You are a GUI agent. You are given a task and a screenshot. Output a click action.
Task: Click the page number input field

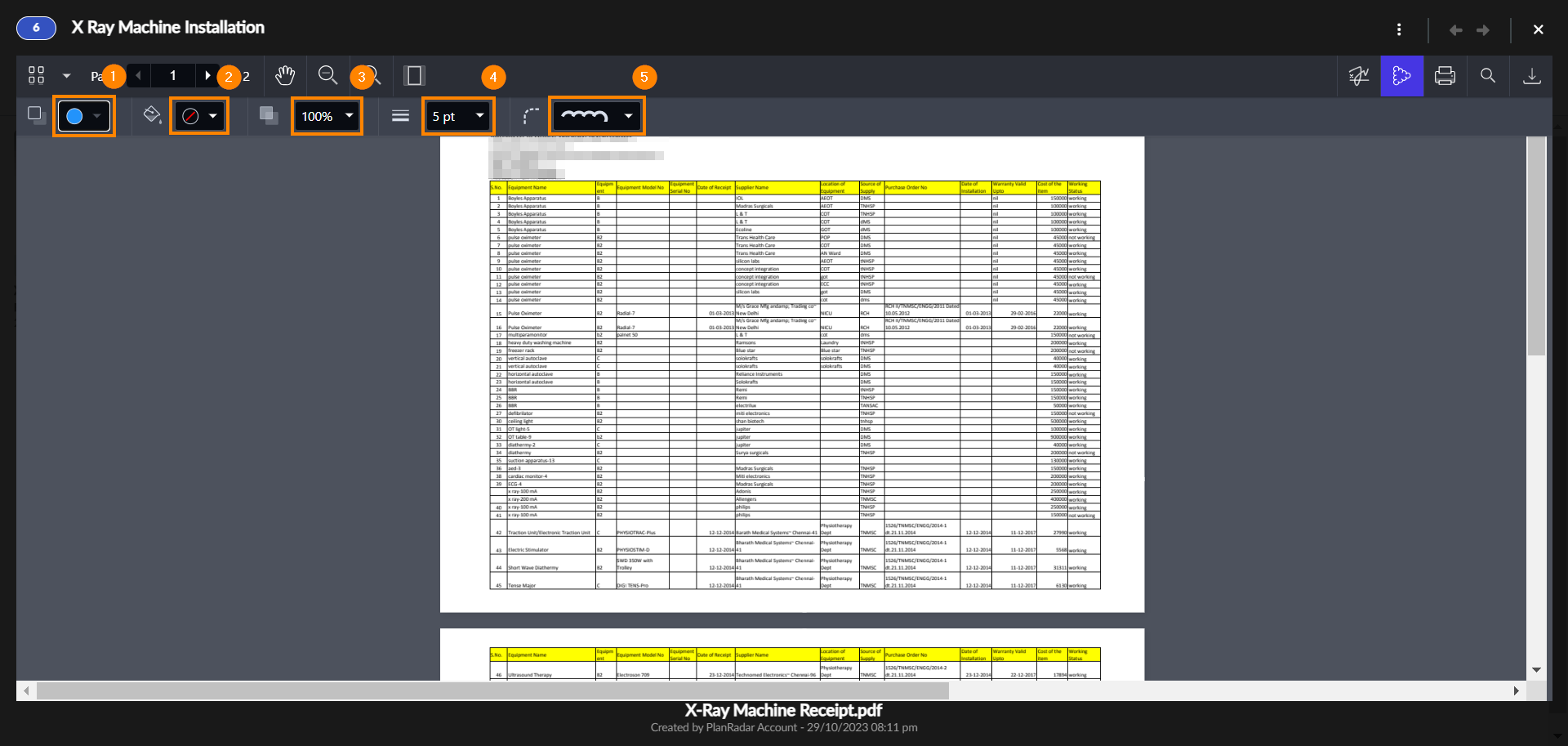173,76
